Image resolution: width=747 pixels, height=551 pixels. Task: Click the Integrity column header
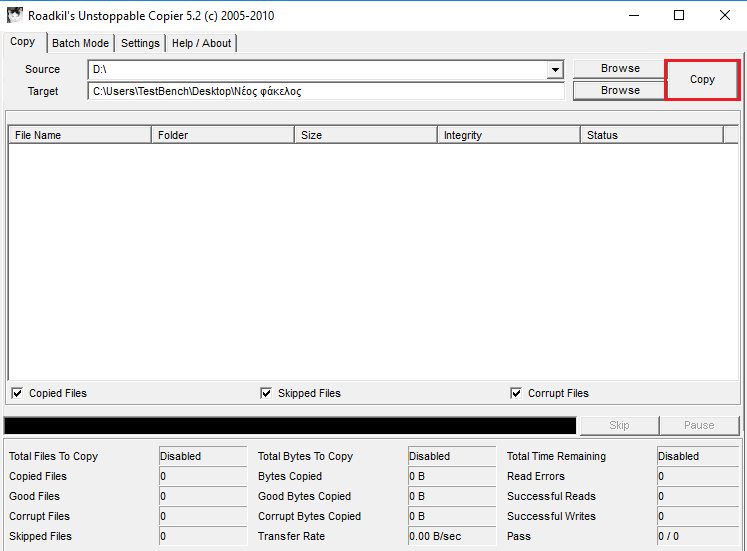tap(508, 135)
